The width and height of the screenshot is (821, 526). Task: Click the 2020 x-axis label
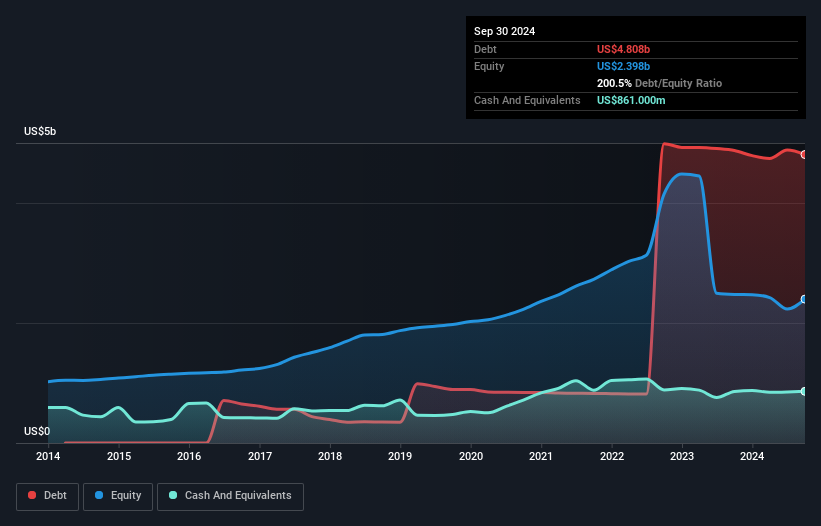471,456
